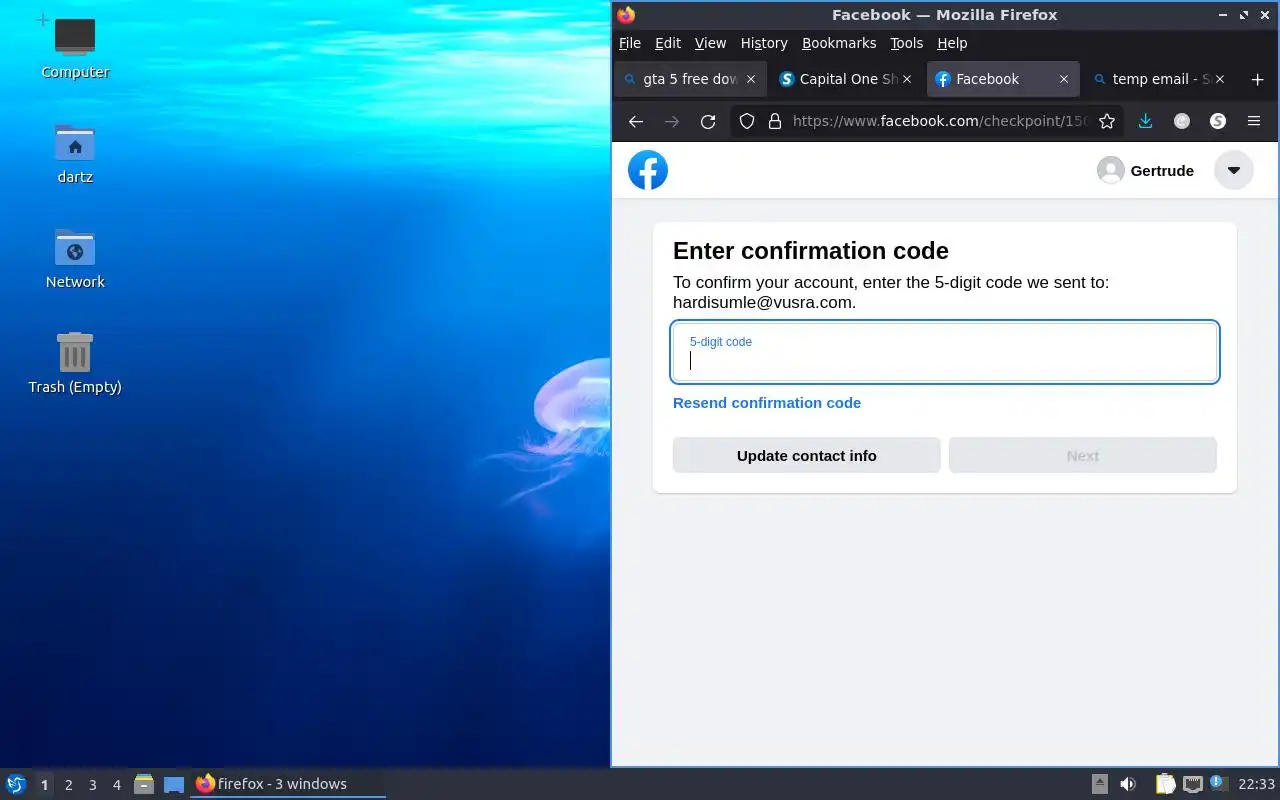Open the File menu
The height and width of the screenshot is (800, 1280).
point(629,43)
